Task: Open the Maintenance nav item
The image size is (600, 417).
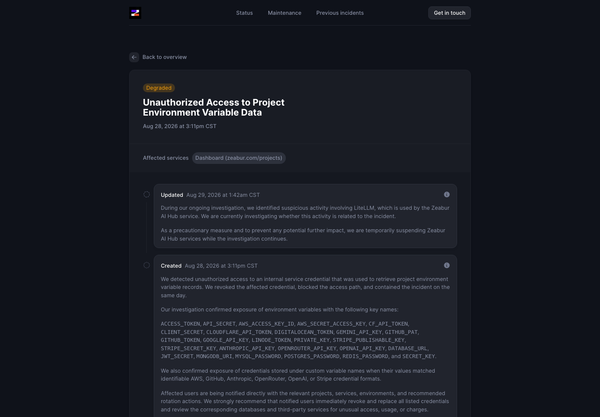Action: (x=284, y=13)
